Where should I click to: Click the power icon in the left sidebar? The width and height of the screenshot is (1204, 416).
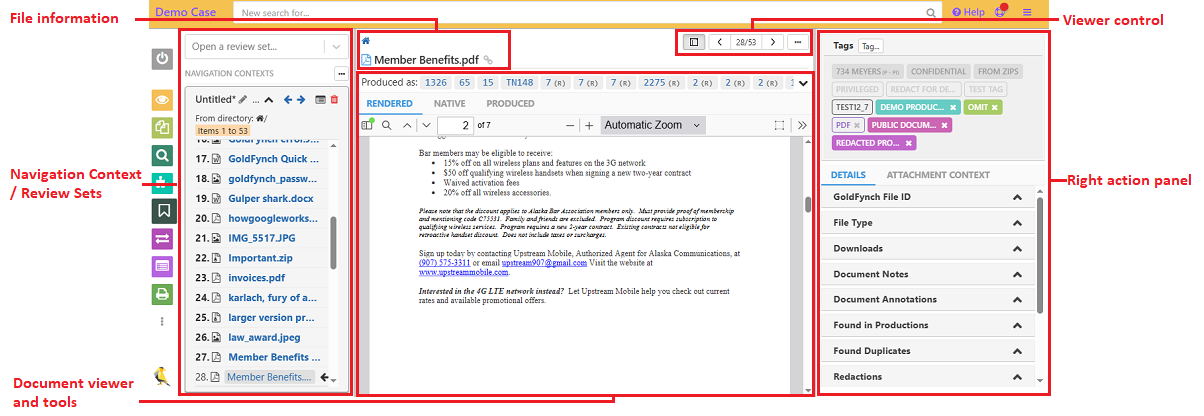(x=163, y=59)
